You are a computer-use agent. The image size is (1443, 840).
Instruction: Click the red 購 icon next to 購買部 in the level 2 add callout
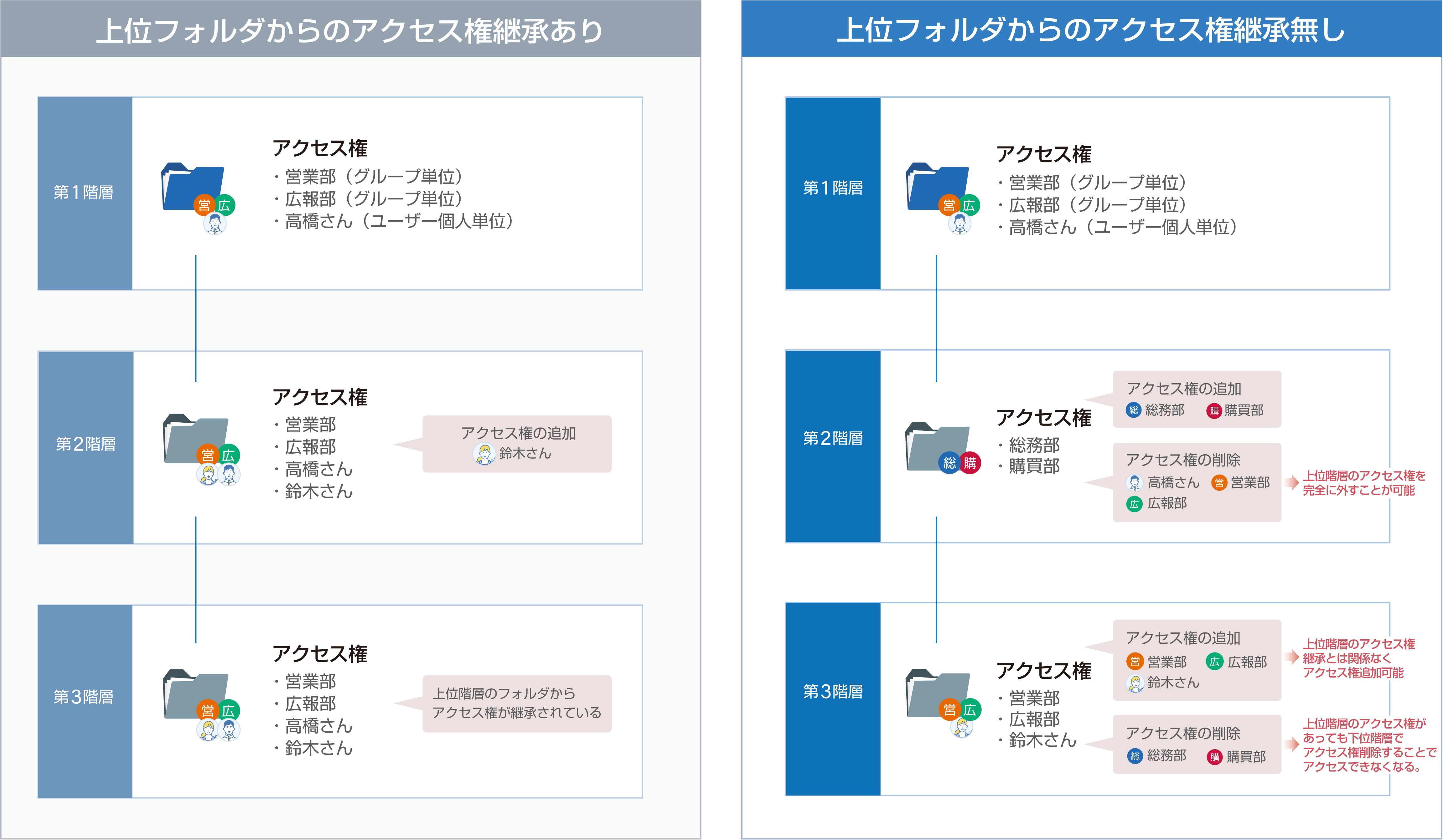point(1214,411)
